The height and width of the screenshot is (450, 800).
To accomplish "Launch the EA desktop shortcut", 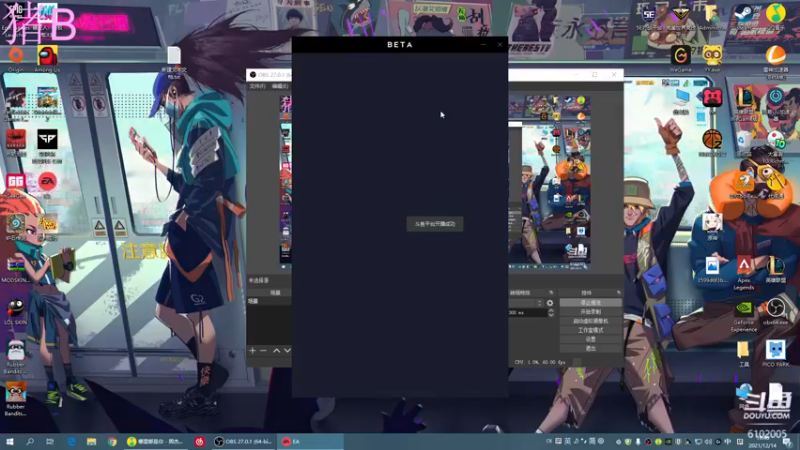I will [47, 181].
